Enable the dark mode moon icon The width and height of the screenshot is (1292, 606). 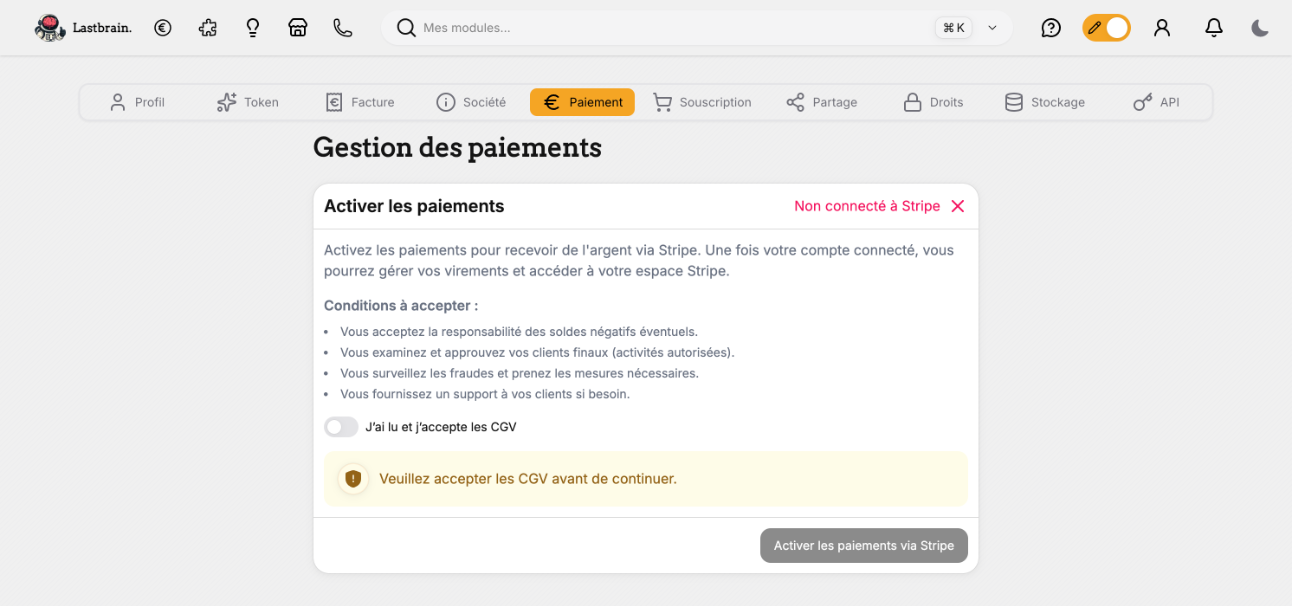pyautogui.click(x=1259, y=27)
